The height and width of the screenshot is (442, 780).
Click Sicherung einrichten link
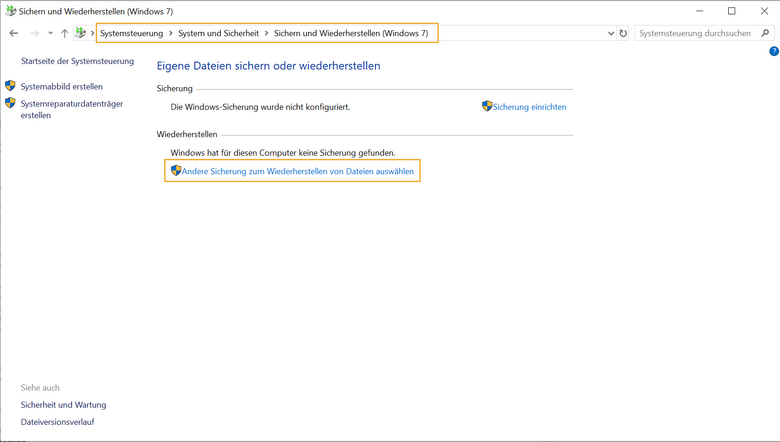coord(530,107)
